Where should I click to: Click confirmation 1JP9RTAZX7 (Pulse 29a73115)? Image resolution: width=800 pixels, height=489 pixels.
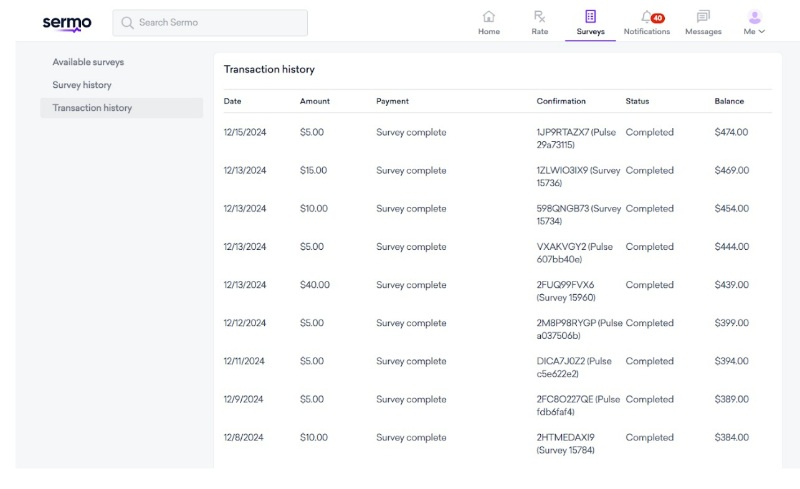(x=576, y=138)
